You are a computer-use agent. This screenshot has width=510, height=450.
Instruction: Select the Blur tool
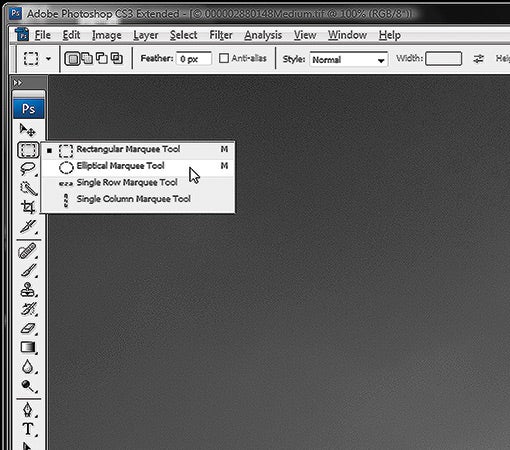[x=28, y=367]
